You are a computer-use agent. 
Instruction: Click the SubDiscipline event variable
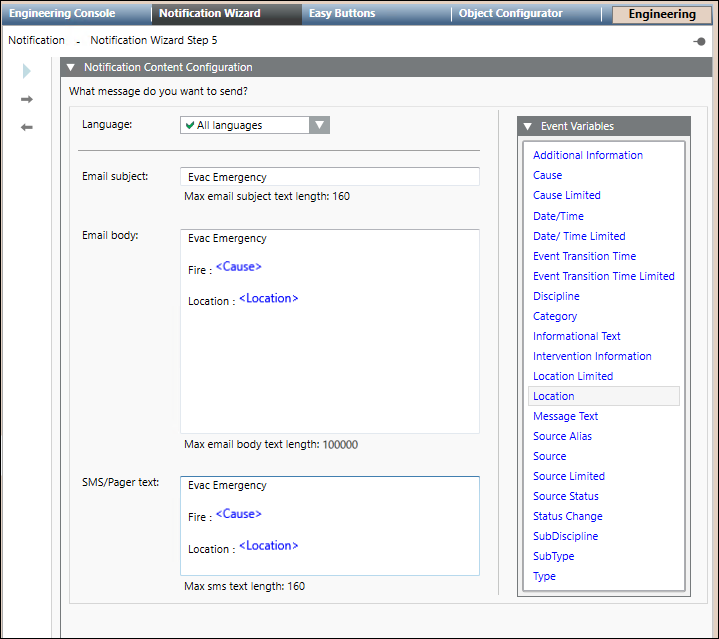point(565,536)
